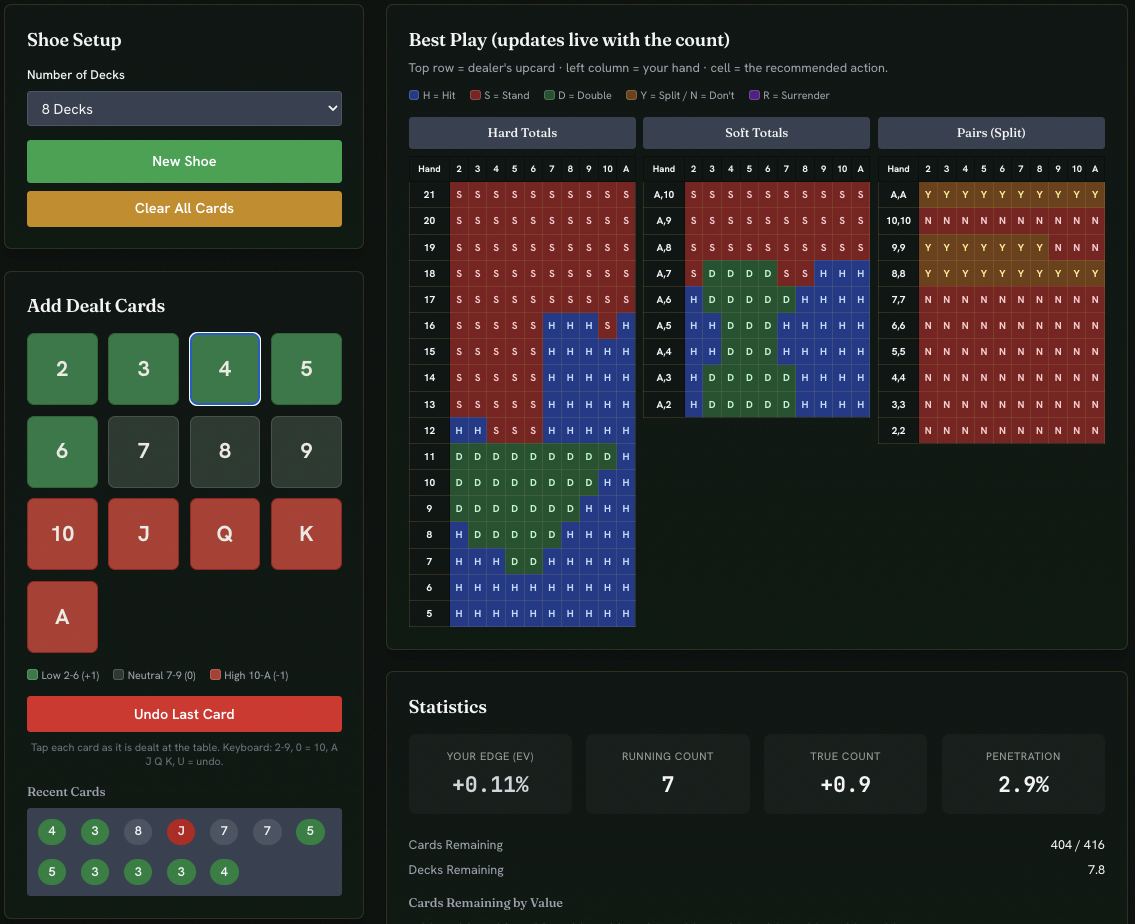Click the Neutral 7-9 (0) legend swatch
1135x924 pixels.
click(x=119, y=674)
